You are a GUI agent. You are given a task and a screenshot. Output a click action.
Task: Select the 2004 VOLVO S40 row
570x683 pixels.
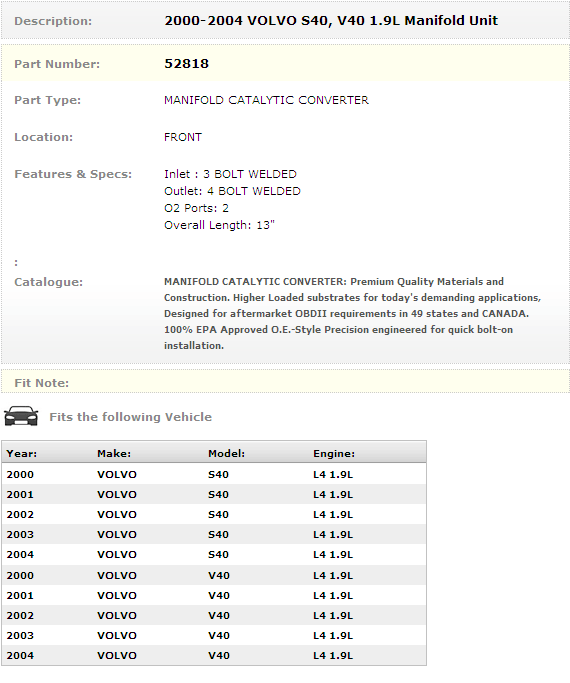coord(214,555)
